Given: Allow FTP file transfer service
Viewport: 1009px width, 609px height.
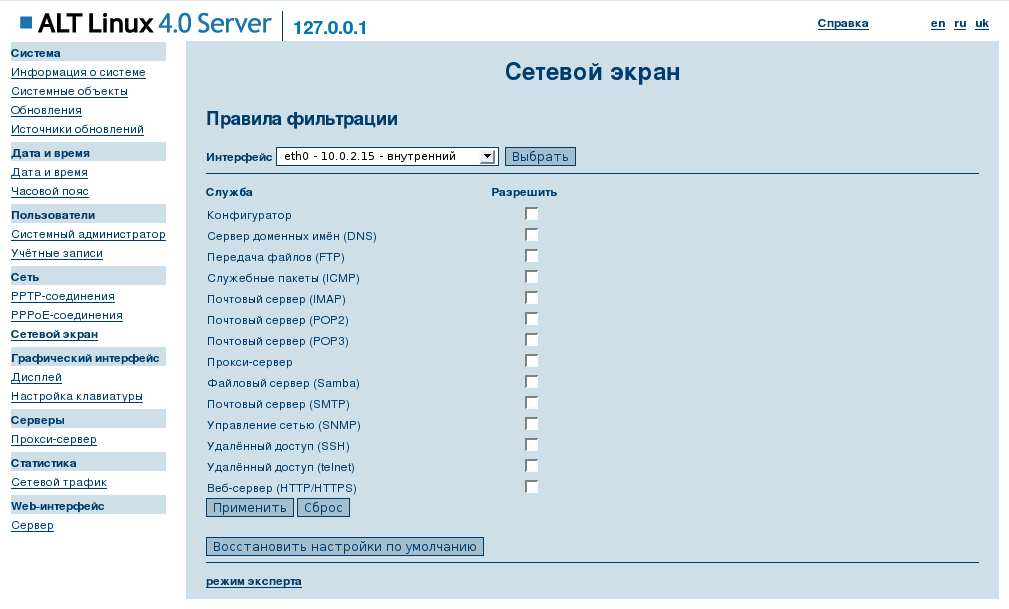Looking at the screenshot, I should (532, 255).
